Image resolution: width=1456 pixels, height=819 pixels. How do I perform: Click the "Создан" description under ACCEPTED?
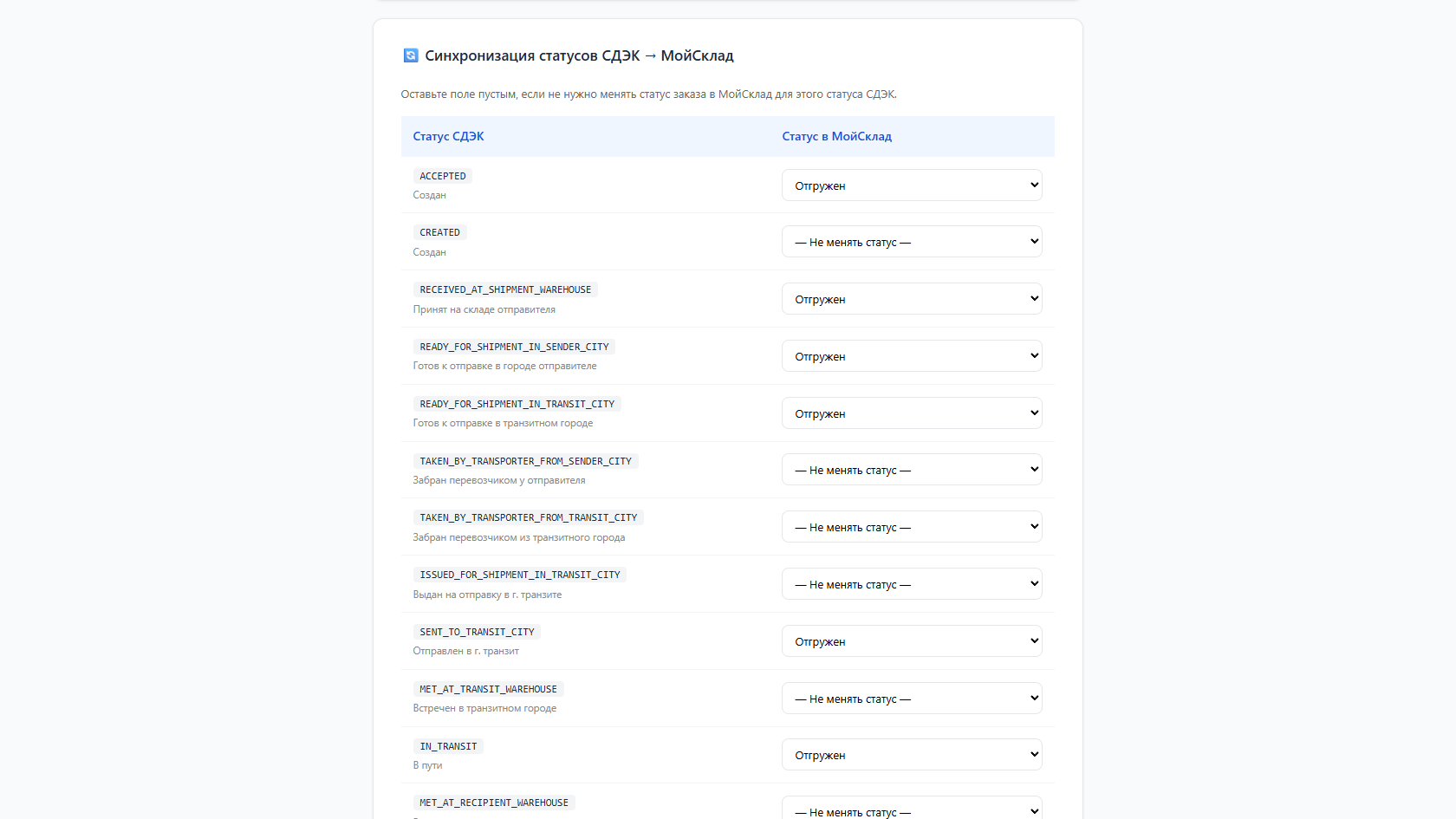429,195
